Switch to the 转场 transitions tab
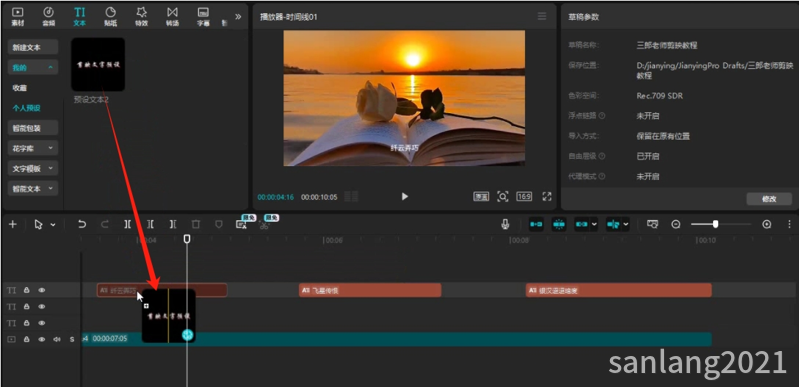799x387 pixels. 173,16
